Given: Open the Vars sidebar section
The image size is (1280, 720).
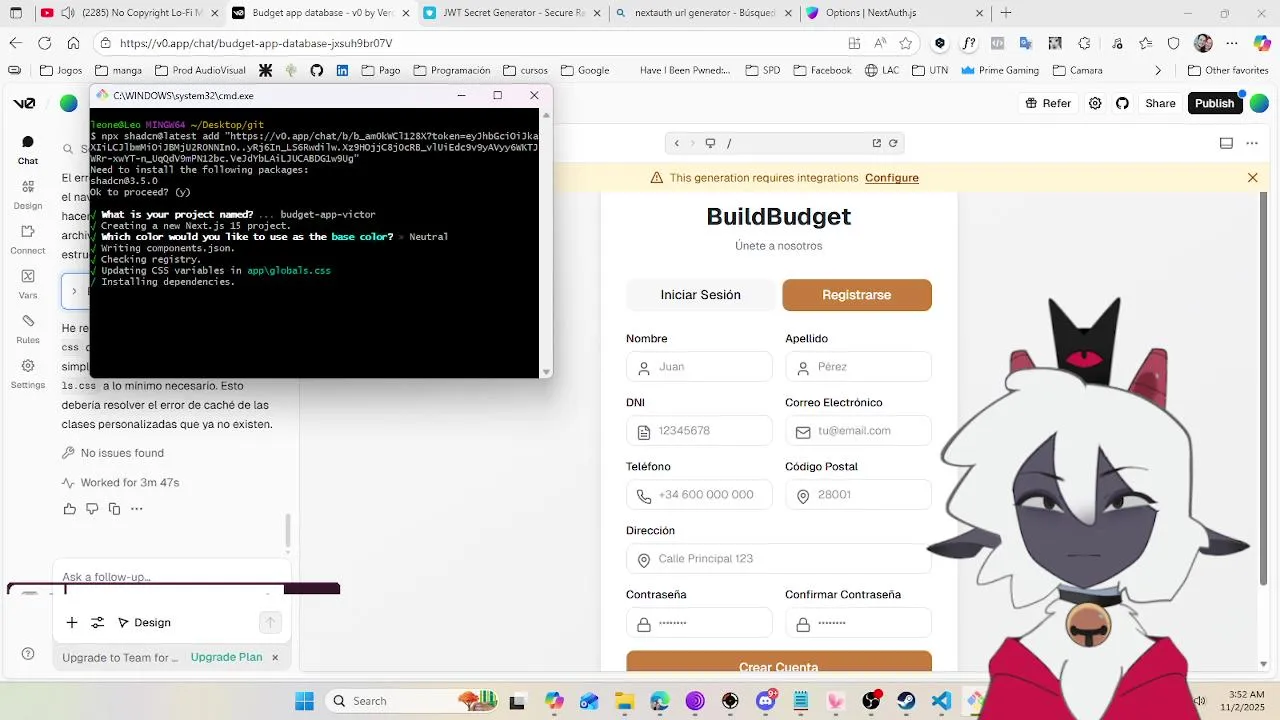Looking at the screenshot, I should (x=28, y=285).
